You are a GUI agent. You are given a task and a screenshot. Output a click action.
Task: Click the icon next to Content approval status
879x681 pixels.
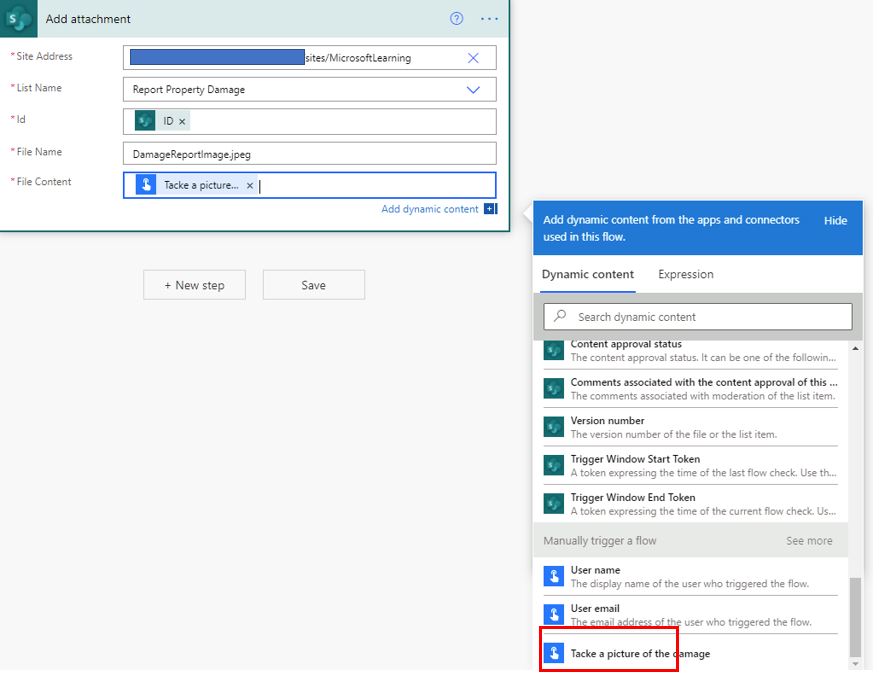(554, 351)
